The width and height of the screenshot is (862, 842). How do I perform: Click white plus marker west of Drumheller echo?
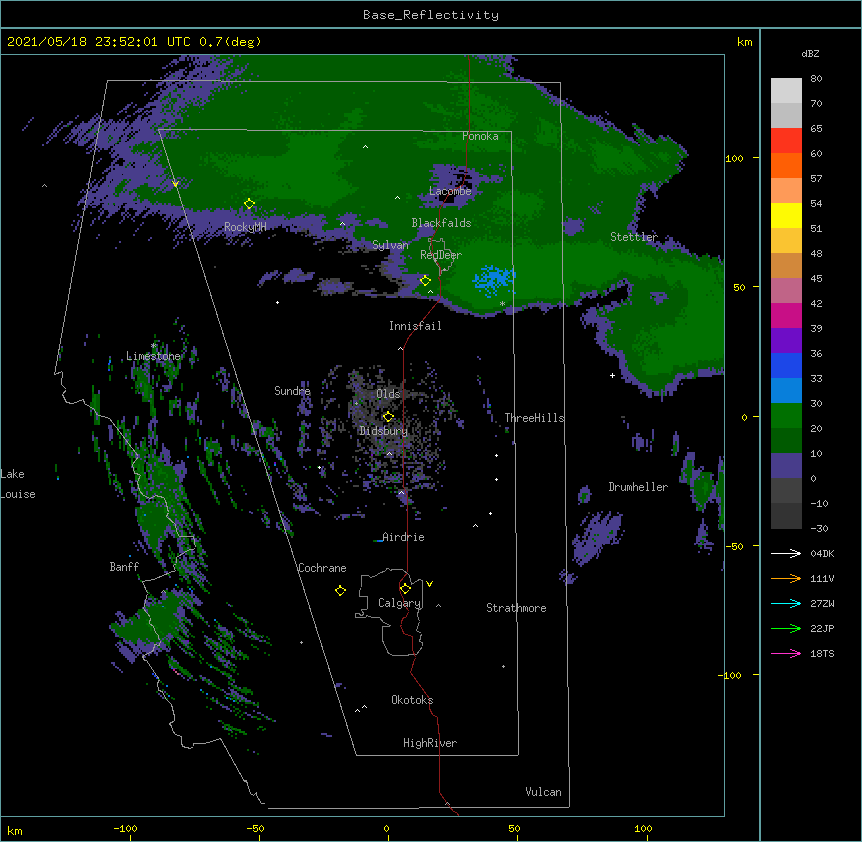[x=612, y=375]
